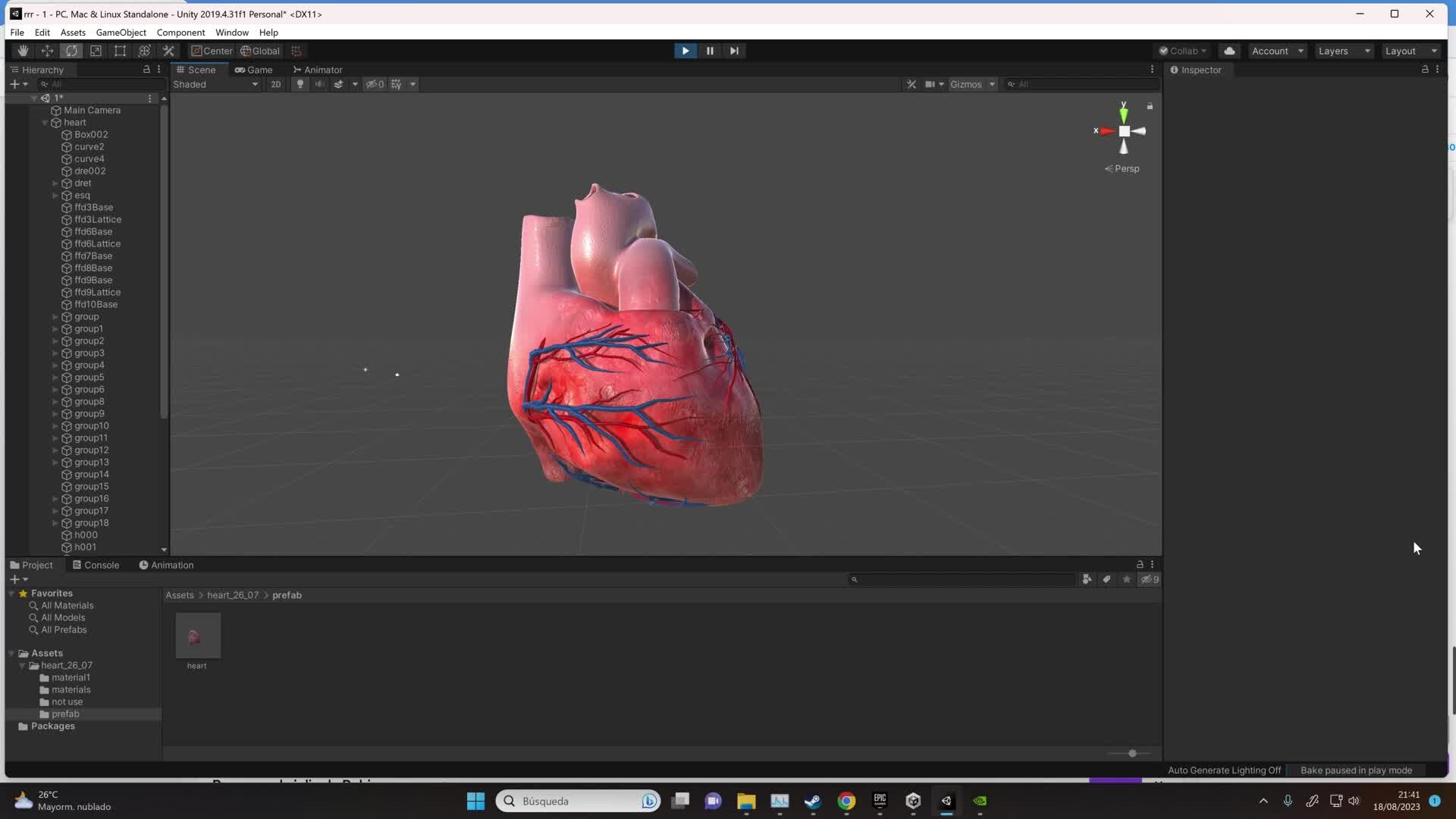Open the Account dropdown button

click(1277, 51)
